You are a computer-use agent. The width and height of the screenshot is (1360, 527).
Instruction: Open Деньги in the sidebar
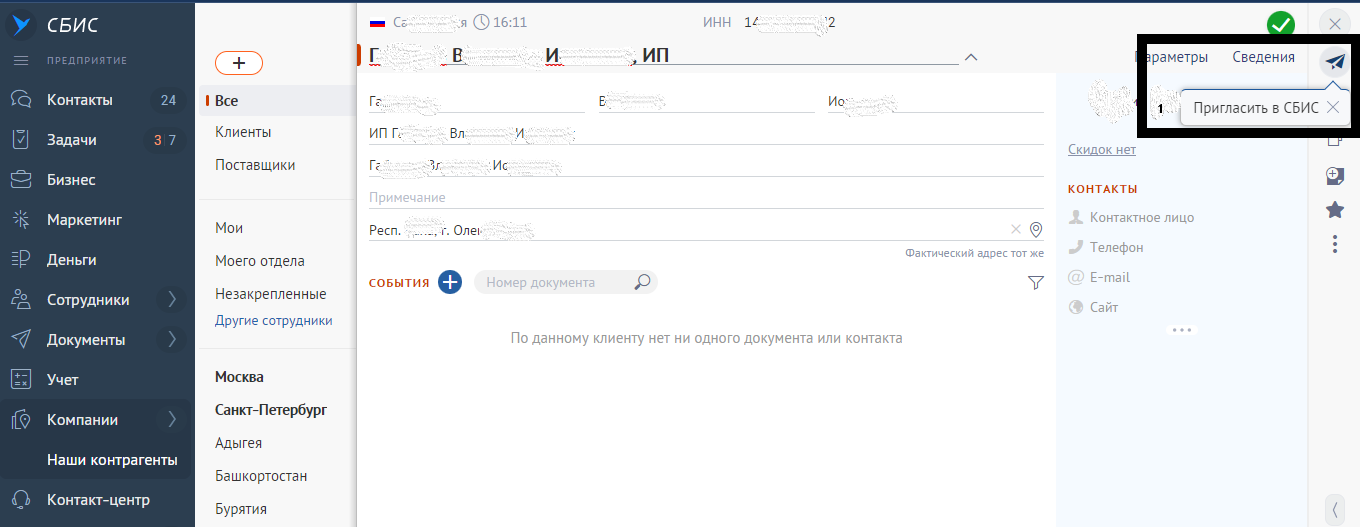tap(72, 260)
